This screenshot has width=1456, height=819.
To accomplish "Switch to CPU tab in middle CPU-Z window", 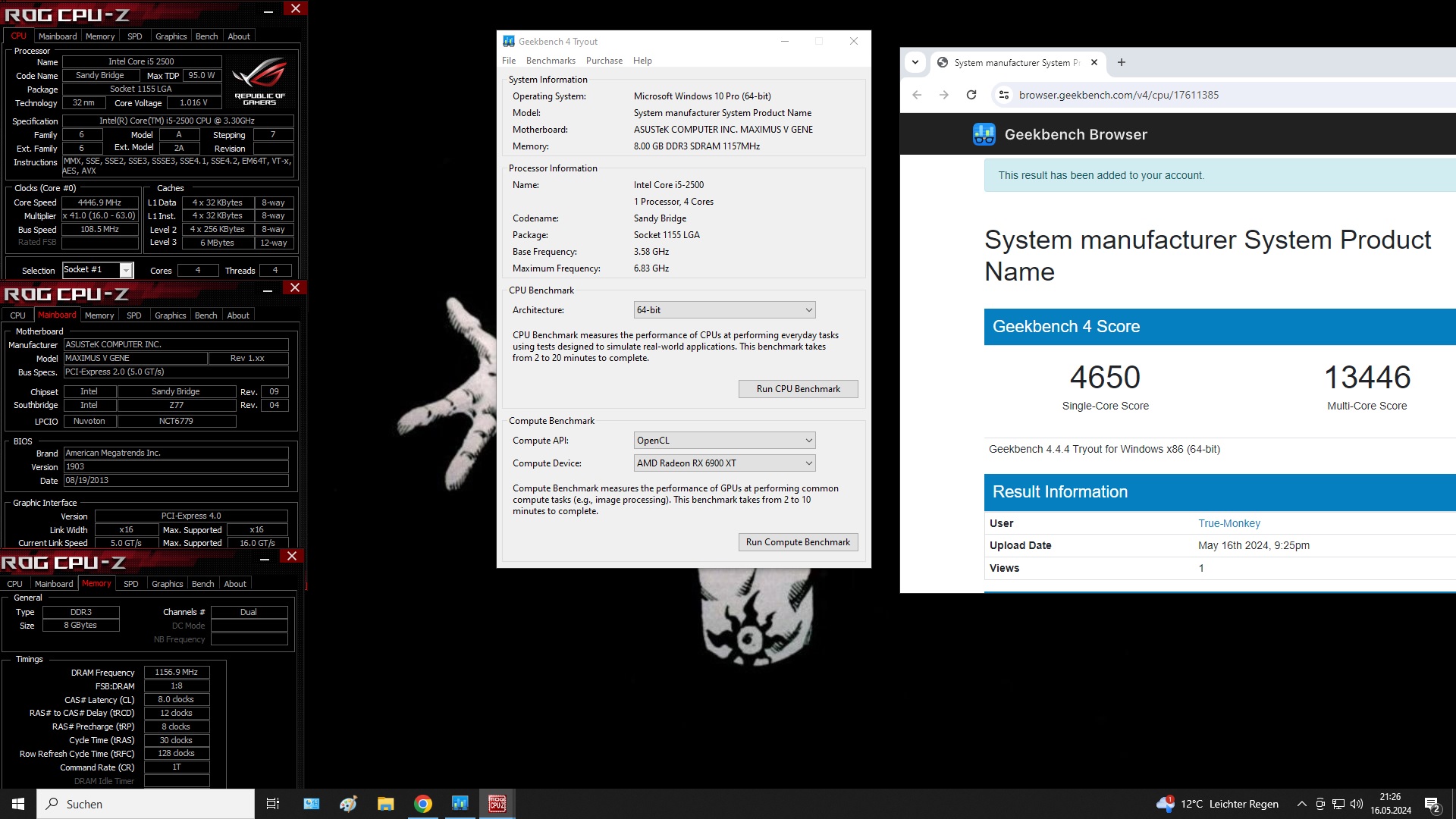I will pyautogui.click(x=17, y=315).
